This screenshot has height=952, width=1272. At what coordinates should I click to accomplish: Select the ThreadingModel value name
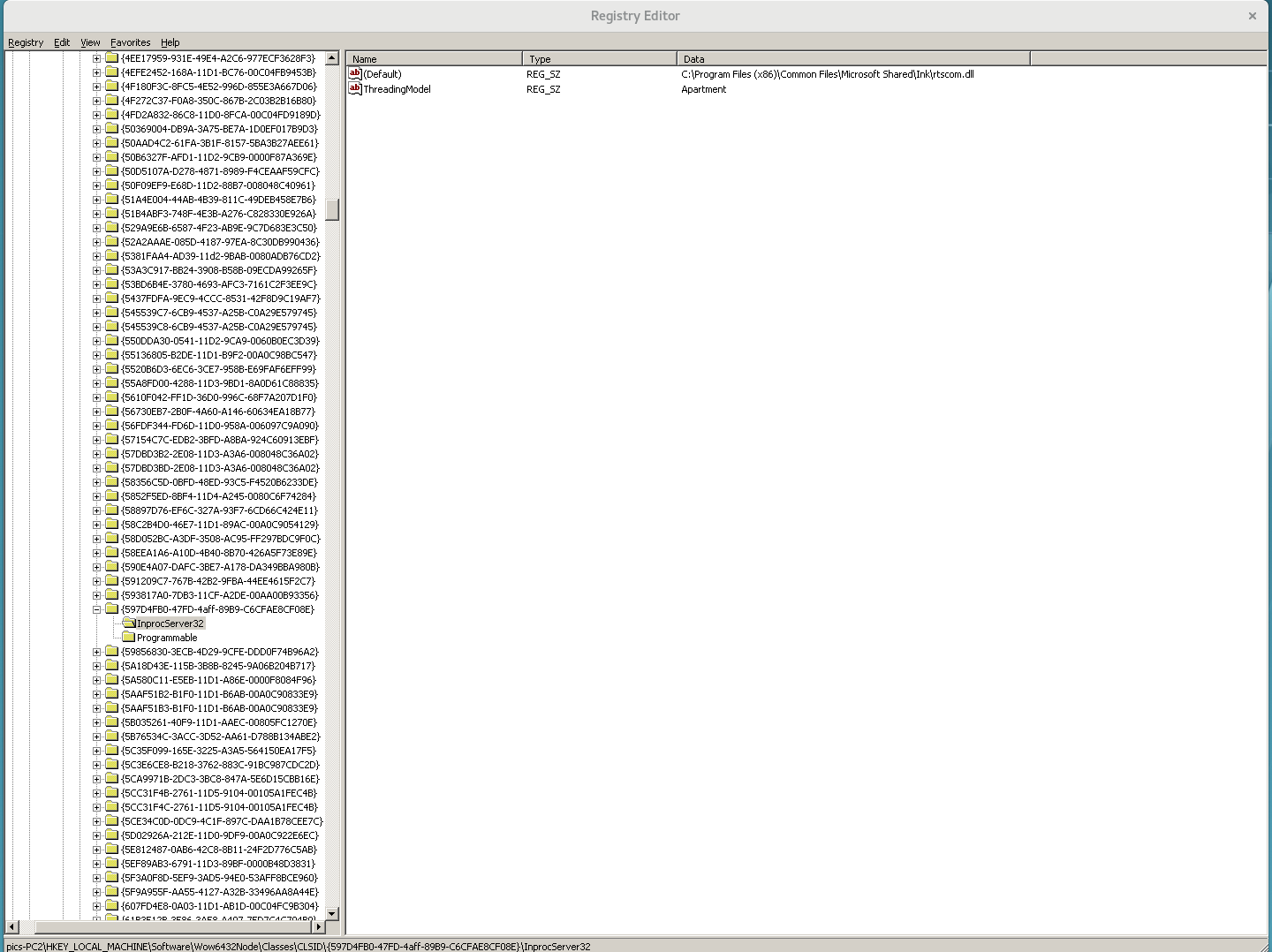coord(397,89)
